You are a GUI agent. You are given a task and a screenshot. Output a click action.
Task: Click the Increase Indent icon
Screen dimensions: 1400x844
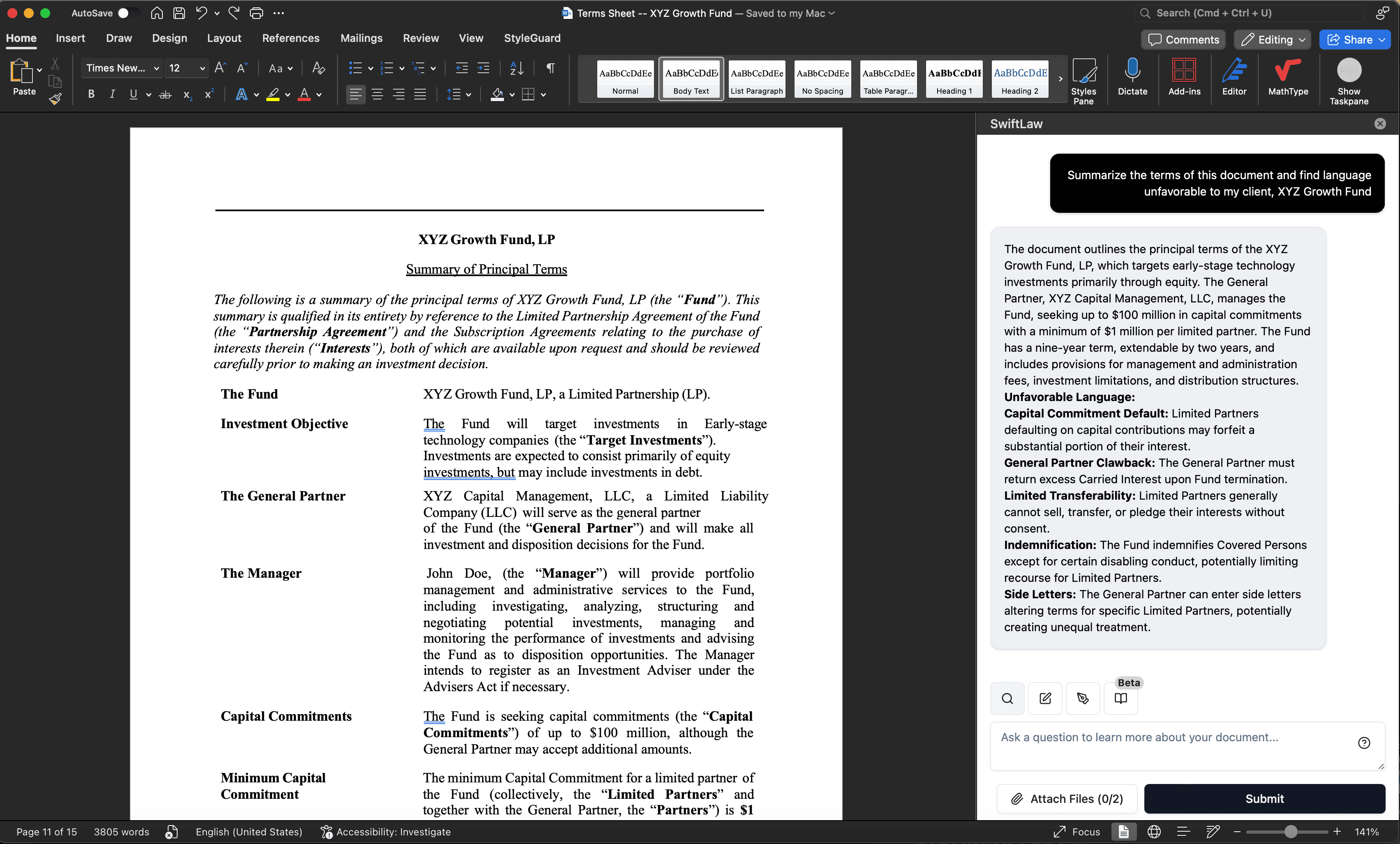(x=483, y=68)
